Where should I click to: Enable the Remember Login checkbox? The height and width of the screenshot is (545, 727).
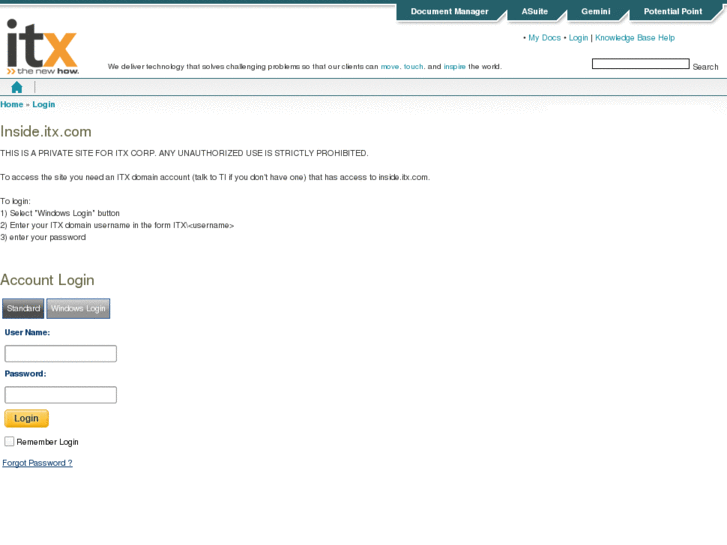(x=9, y=441)
